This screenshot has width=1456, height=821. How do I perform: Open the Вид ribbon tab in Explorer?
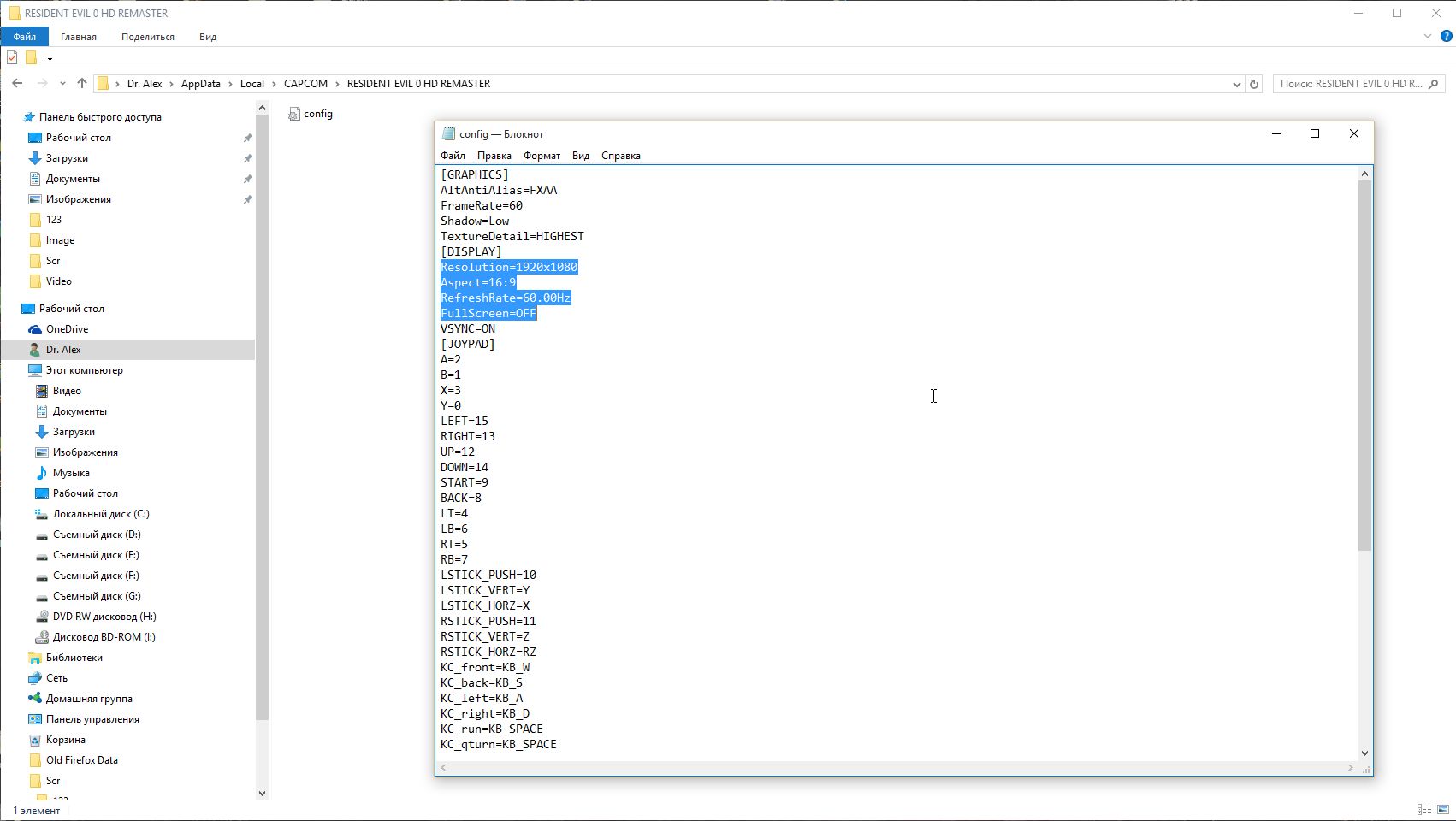click(208, 37)
